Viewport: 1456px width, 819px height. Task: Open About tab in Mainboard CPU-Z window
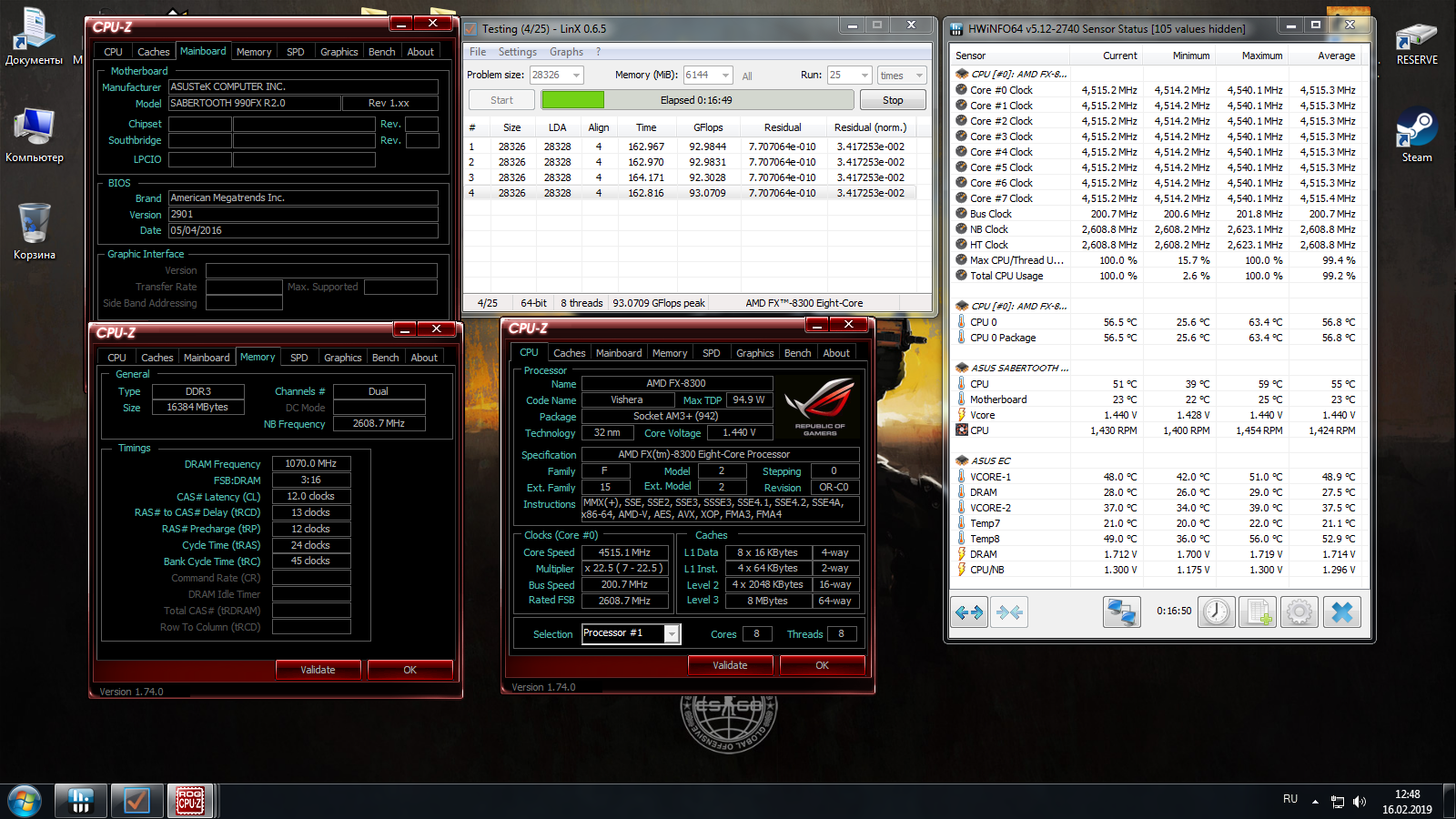tap(420, 52)
